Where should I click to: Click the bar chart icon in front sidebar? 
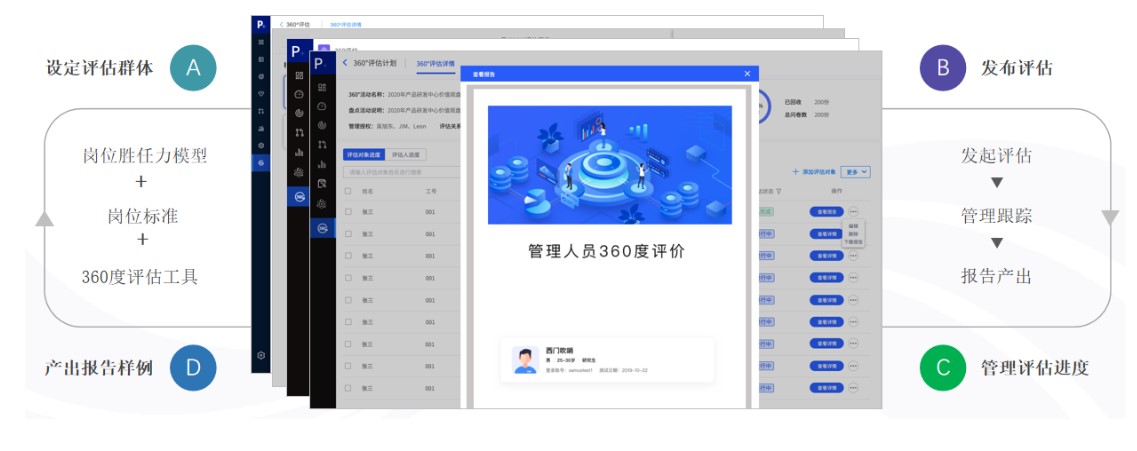point(322,164)
